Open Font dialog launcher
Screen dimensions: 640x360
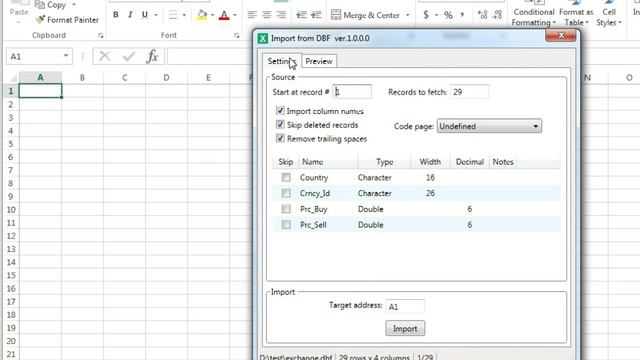(236, 36)
